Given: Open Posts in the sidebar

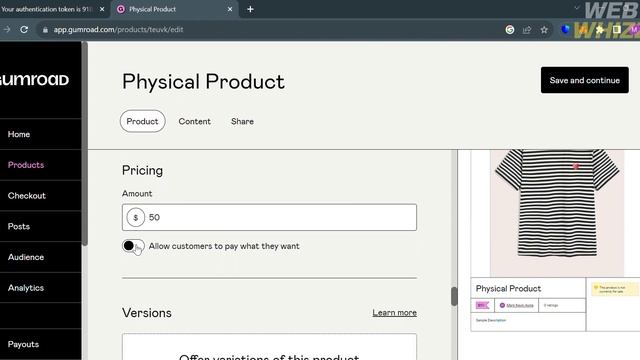Looking at the screenshot, I should pyautogui.click(x=19, y=226).
